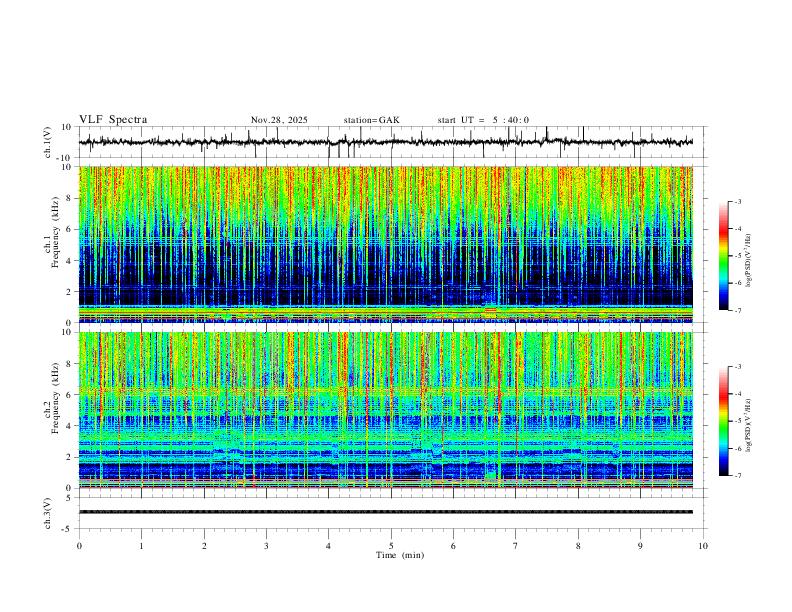Image resolution: width=792 pixels, height=612 pixels.
Task: Click the "ch.3(V)" axis label
Action: 48,513
